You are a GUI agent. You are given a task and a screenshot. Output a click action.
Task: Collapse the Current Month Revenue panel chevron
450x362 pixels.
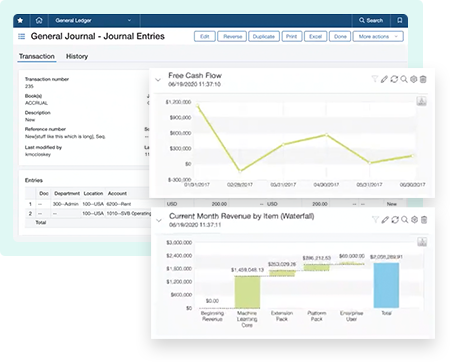tap(159, 220)
